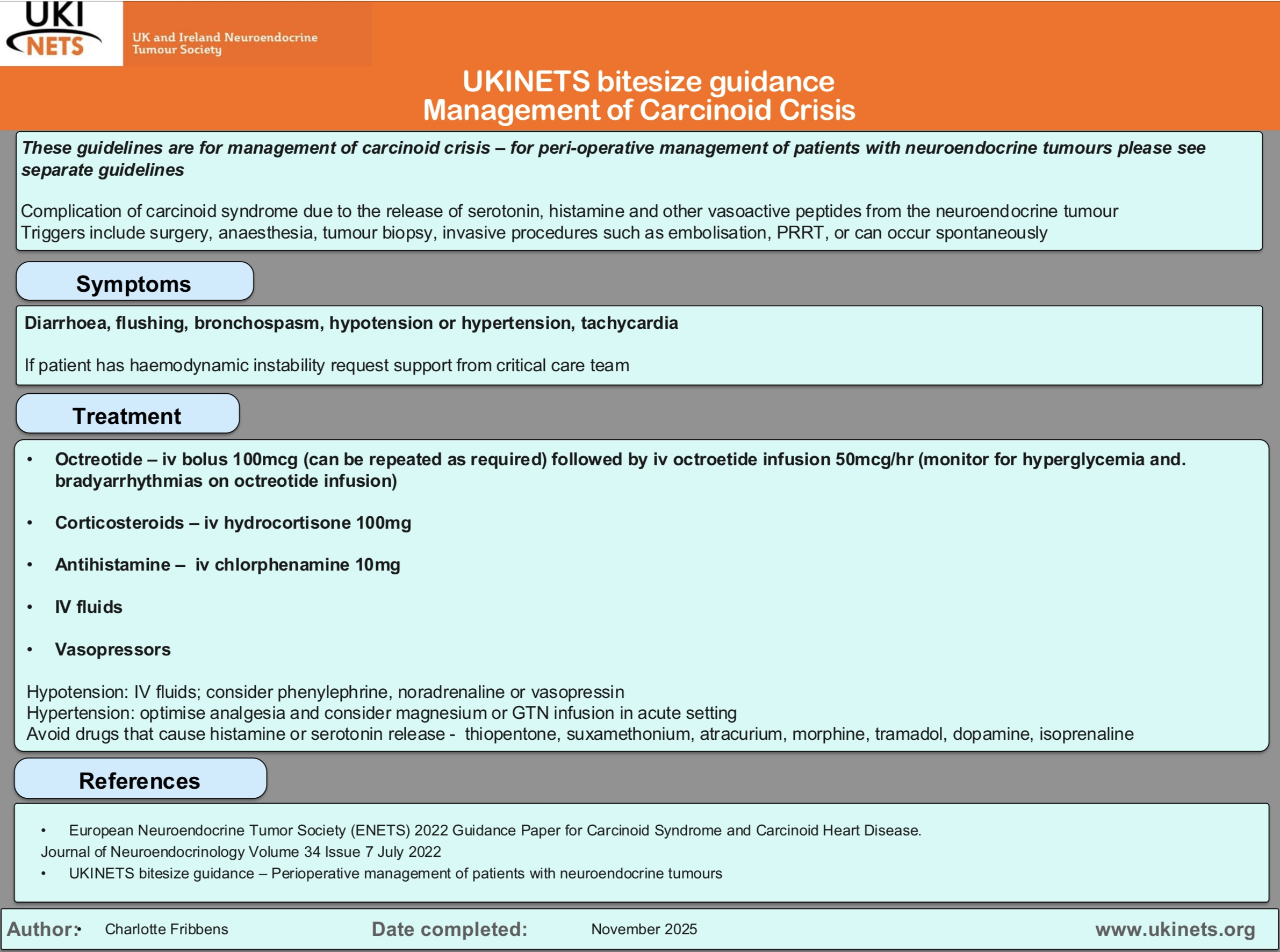Click the Management of Carcinoid Crisis title
Screen dimensions: 1280x952
638,110
